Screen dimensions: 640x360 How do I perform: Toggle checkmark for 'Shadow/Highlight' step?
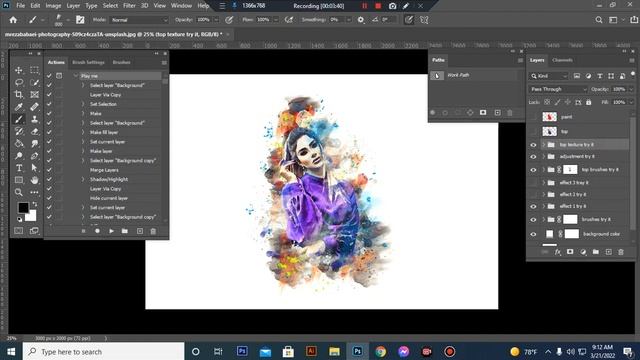click(x=49, y=179)
